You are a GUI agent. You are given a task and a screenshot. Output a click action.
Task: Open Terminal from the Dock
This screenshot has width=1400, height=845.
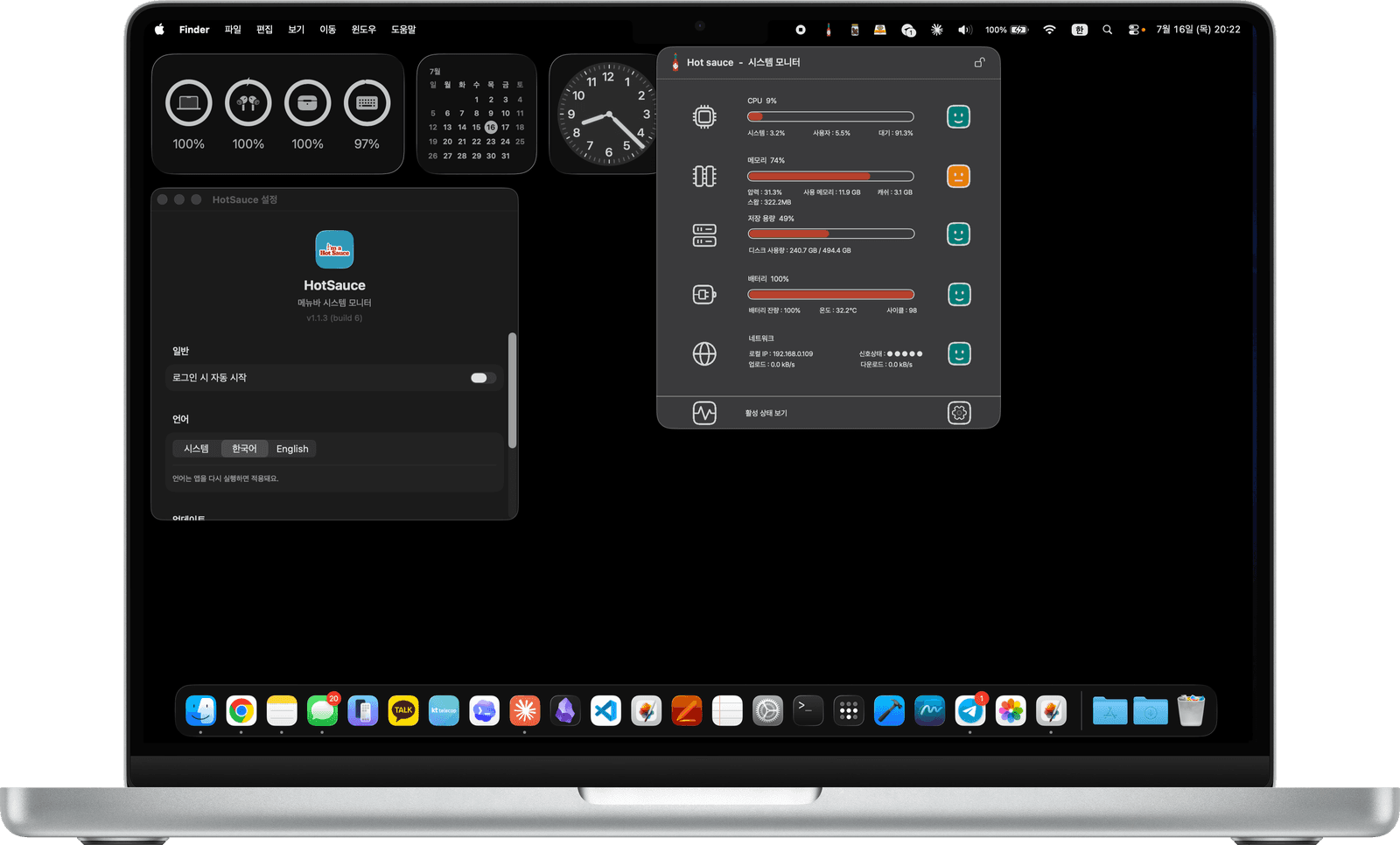pos(808,710)
